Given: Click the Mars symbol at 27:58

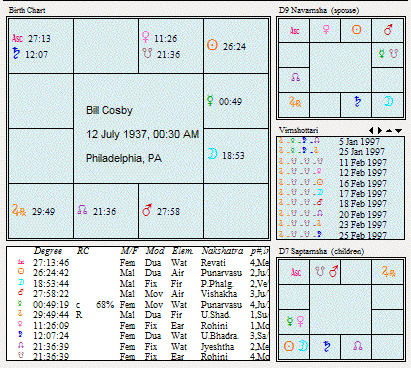Looking at the screenshot, I should pos(147,210).
